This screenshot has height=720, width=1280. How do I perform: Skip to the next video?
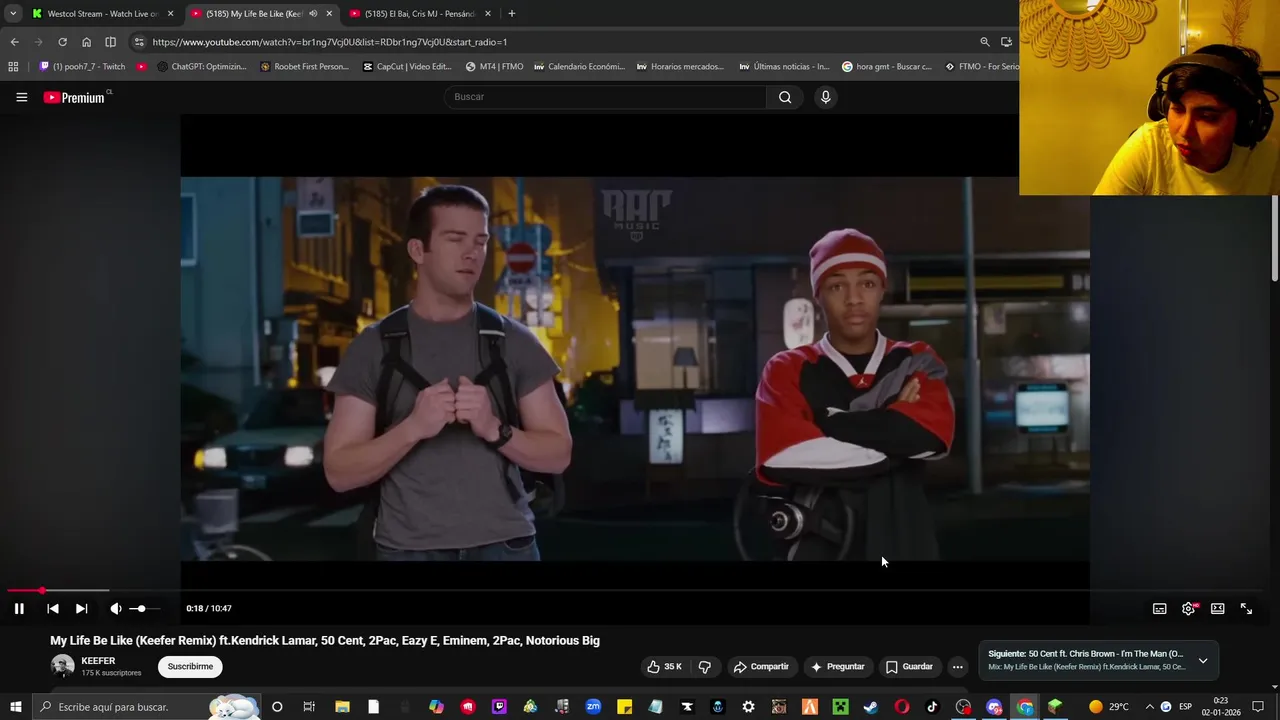point(81,608)
